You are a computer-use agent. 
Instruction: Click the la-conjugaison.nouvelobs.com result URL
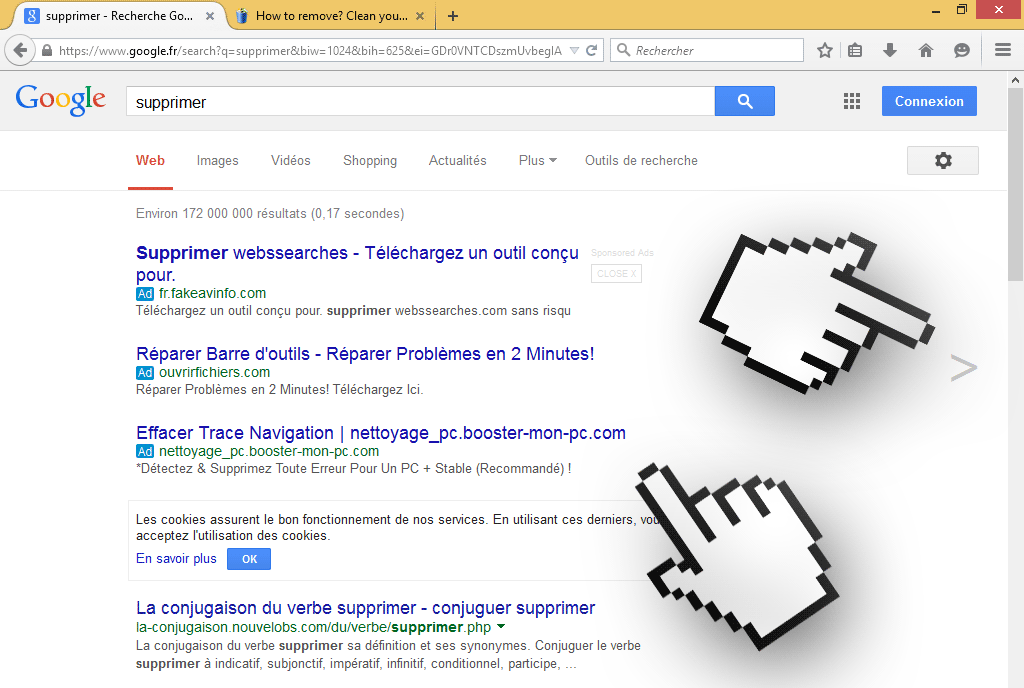point(313,627)
